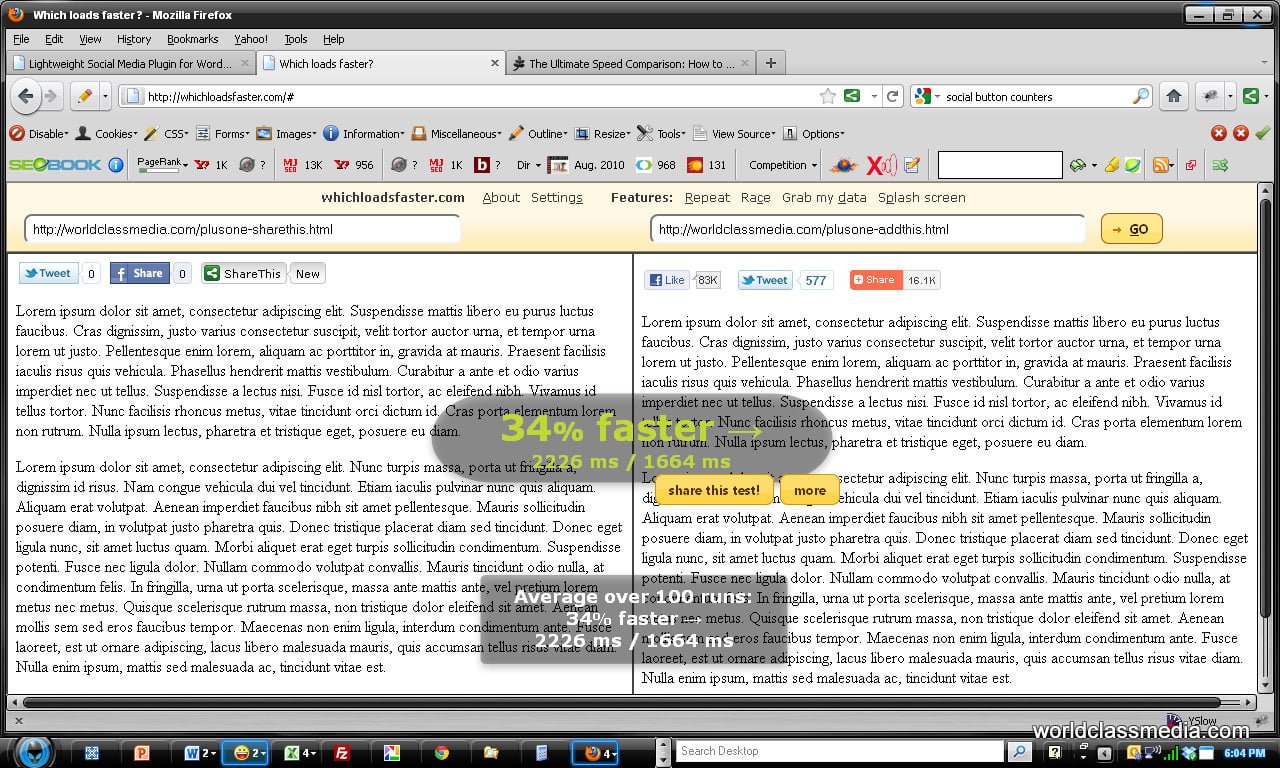Image resolution: width=1280 pixels, height=768 pixels.
Task: Bookmark this page with the star icon
Action: (827, 96)
